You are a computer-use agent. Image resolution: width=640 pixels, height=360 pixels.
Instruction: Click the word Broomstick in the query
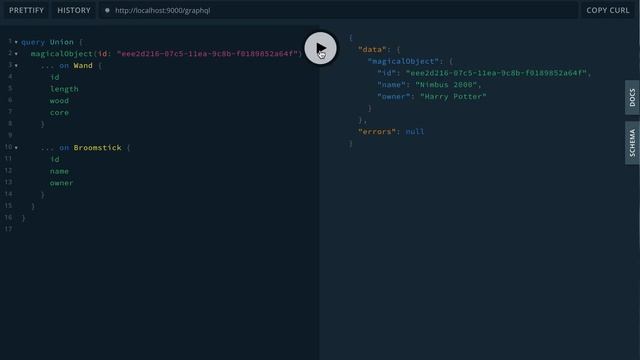(x=98, y=148)
